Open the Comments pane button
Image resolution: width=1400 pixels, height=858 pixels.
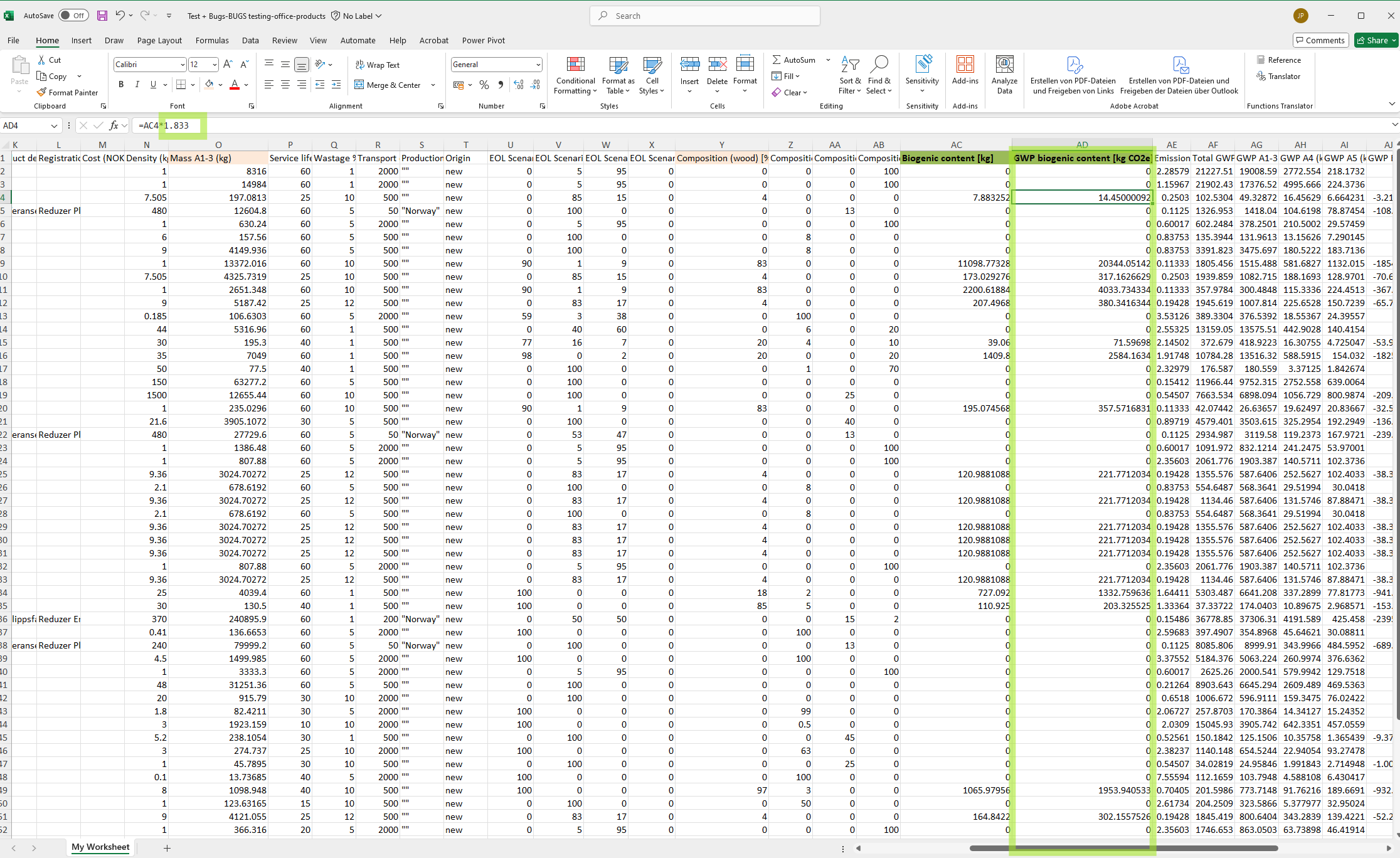[x=1320, y=40]
